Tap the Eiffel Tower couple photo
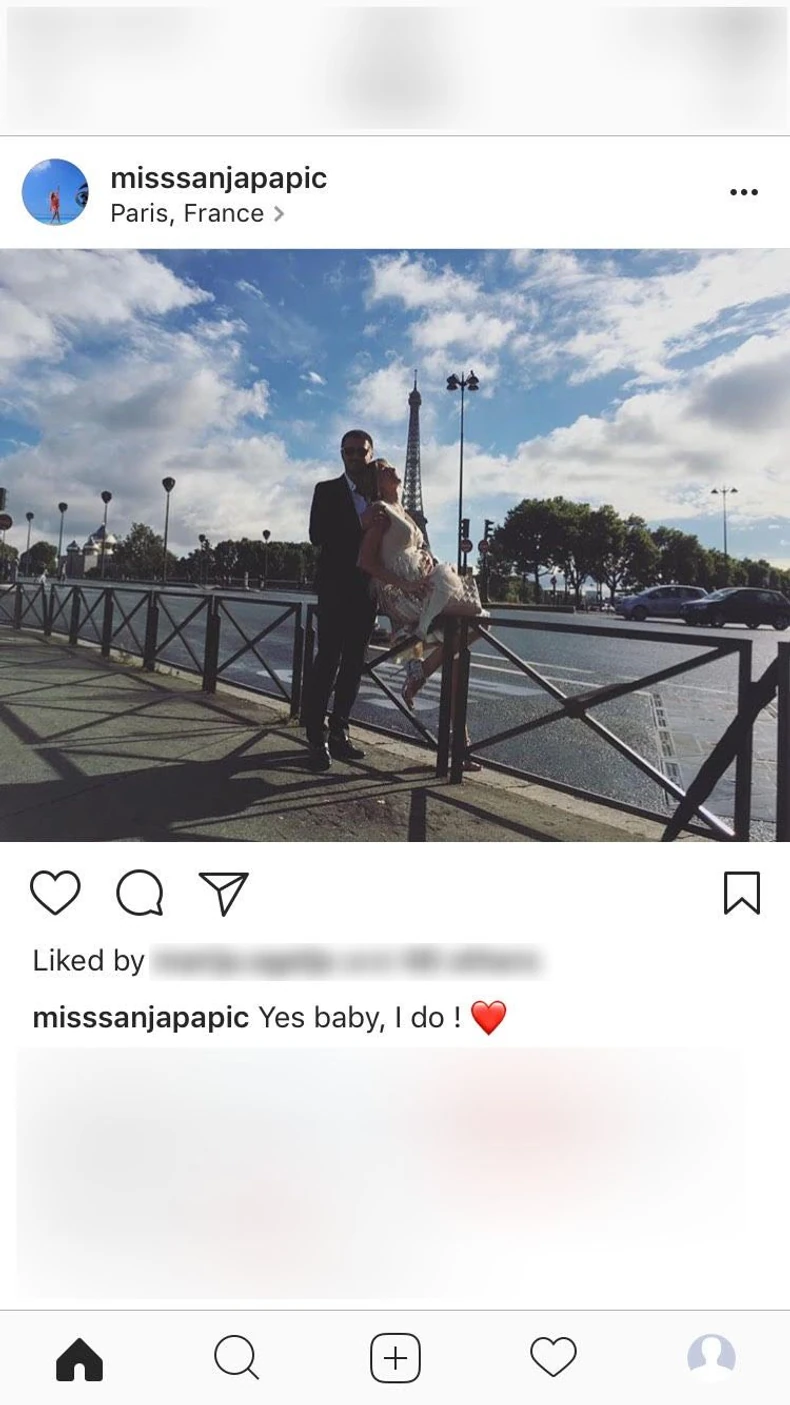This screenshot has width=790, height=1405. (x=395, y=545)
